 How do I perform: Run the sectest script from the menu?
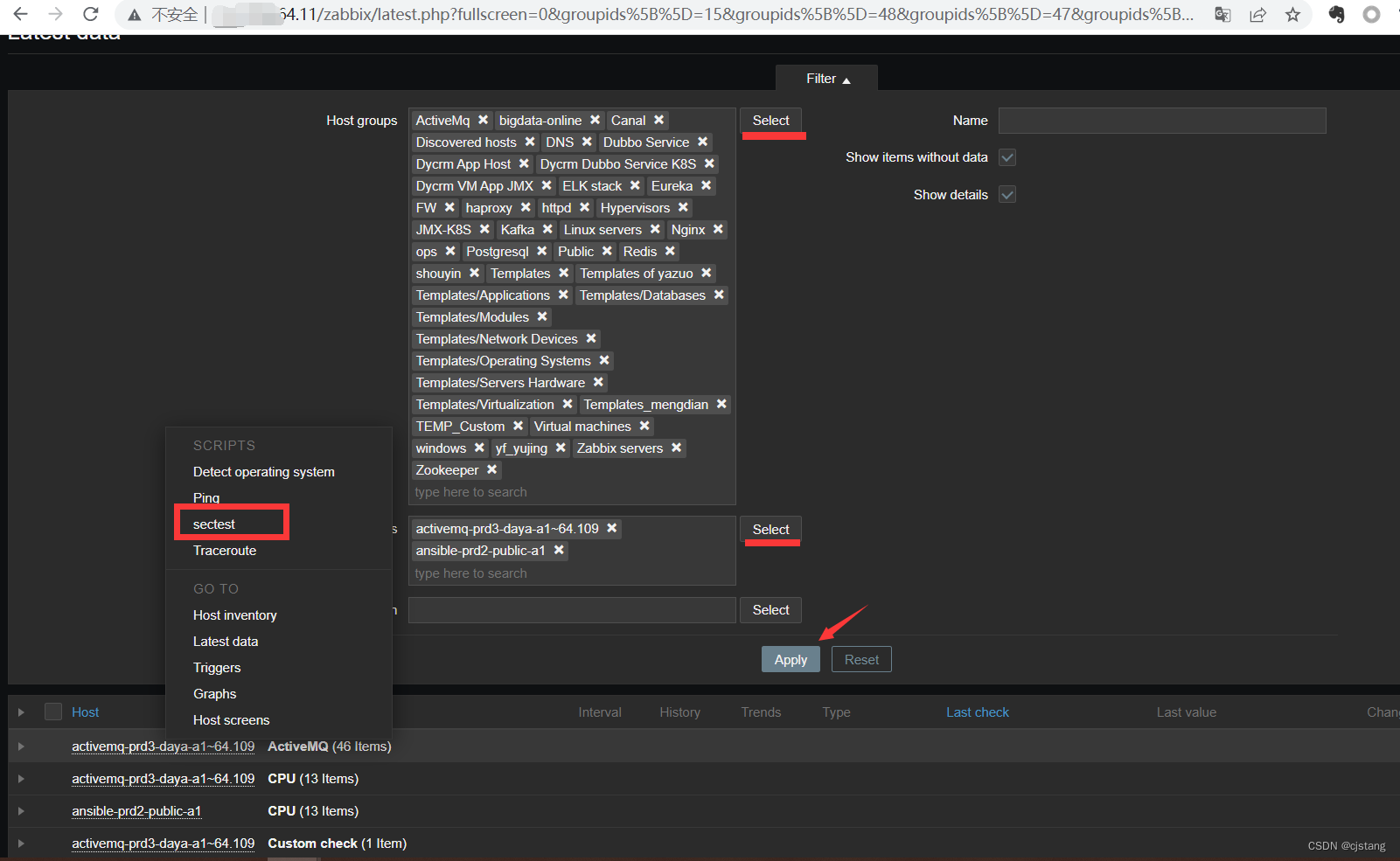point(213,524)
